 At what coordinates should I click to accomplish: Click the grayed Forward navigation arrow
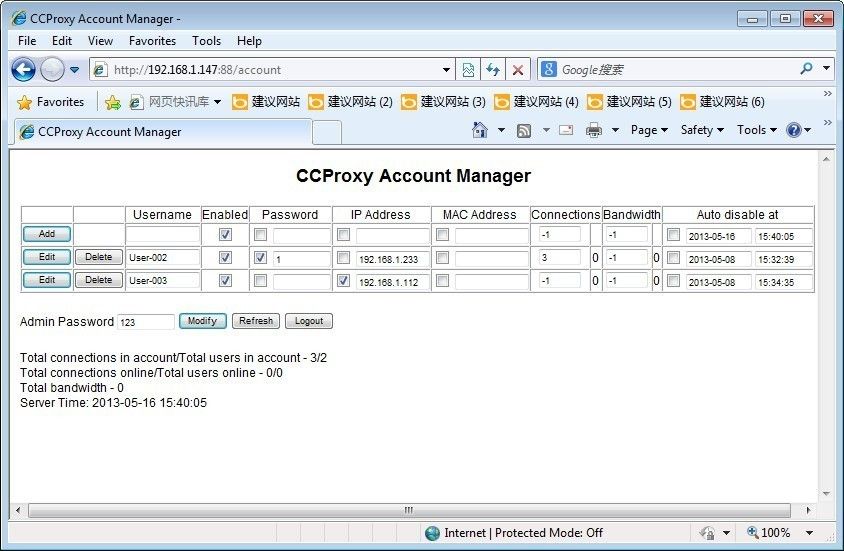pos(52,69)
